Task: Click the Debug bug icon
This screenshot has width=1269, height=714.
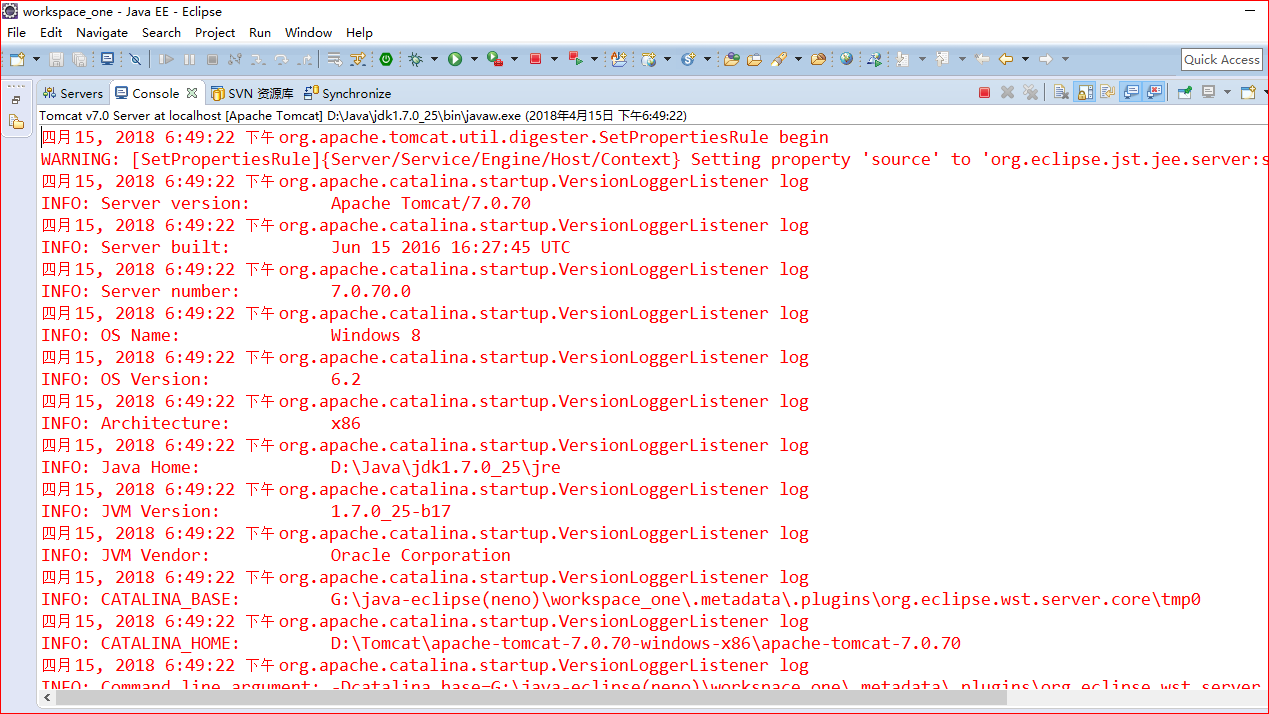Action: coord(415,59)
